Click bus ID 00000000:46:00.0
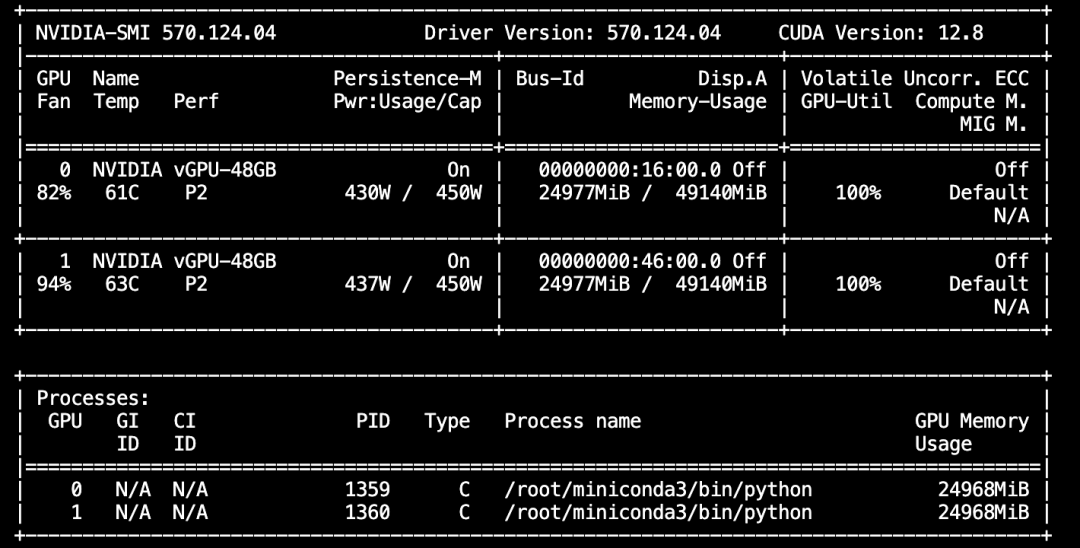The width and height of the screenshot is (1080, 548). click(630, 261)
